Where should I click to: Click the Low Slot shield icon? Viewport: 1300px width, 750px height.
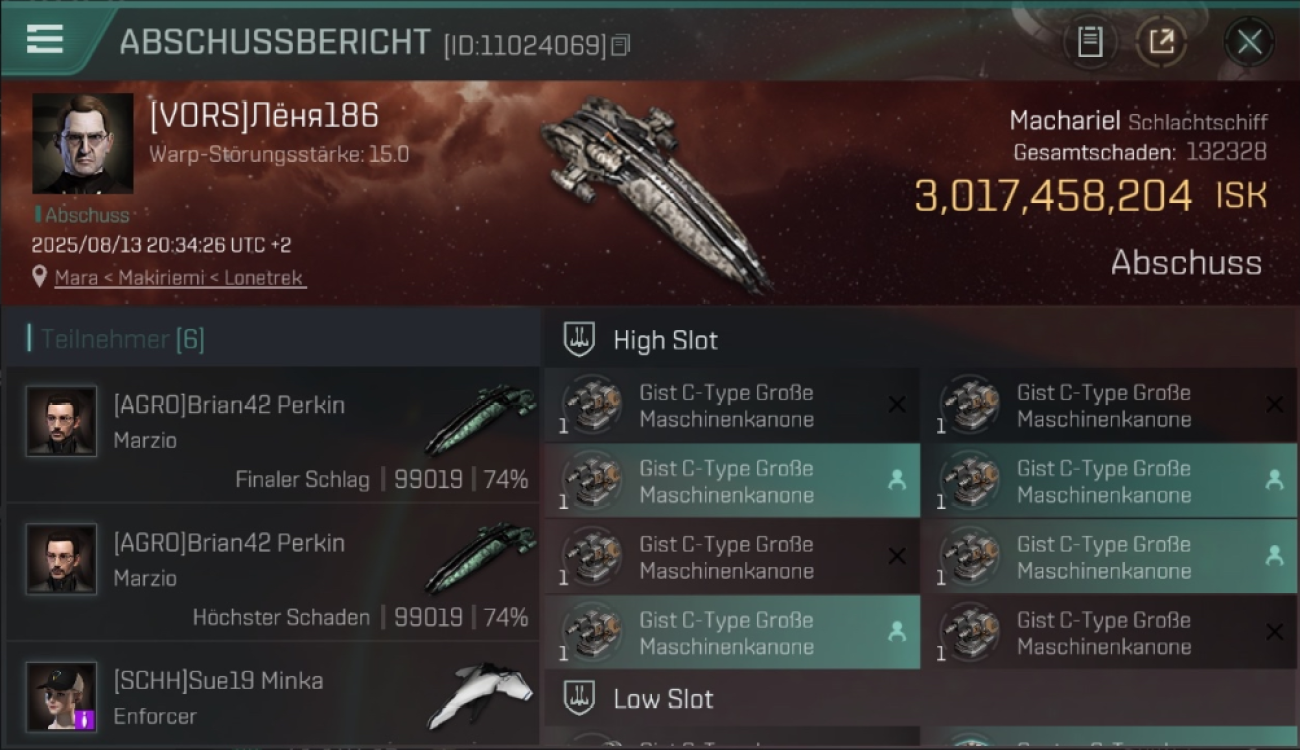[579, 698]
